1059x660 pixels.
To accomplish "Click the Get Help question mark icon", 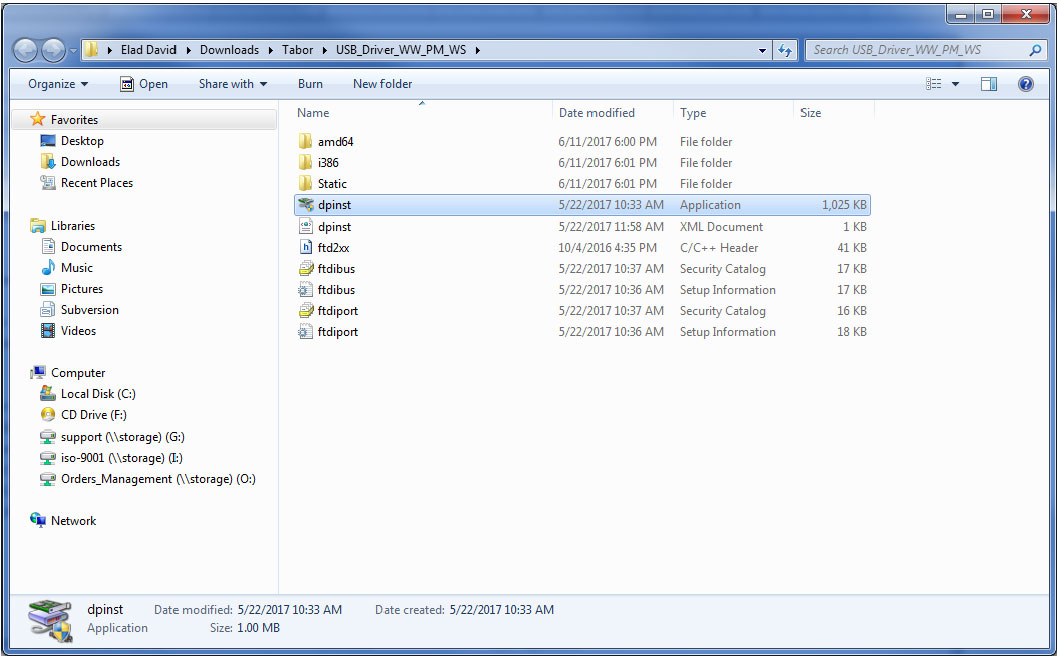I will pos(1025,84).
